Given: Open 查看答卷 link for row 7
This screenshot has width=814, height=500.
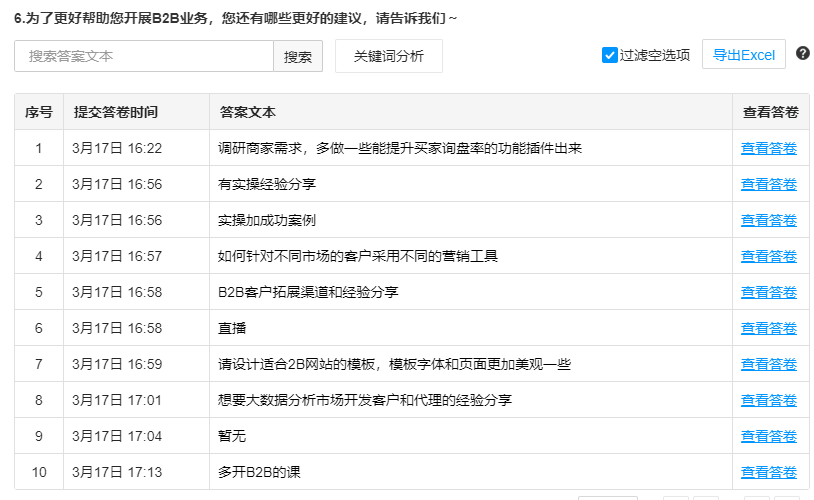Looking at the screenshot, I should point(769,364).
